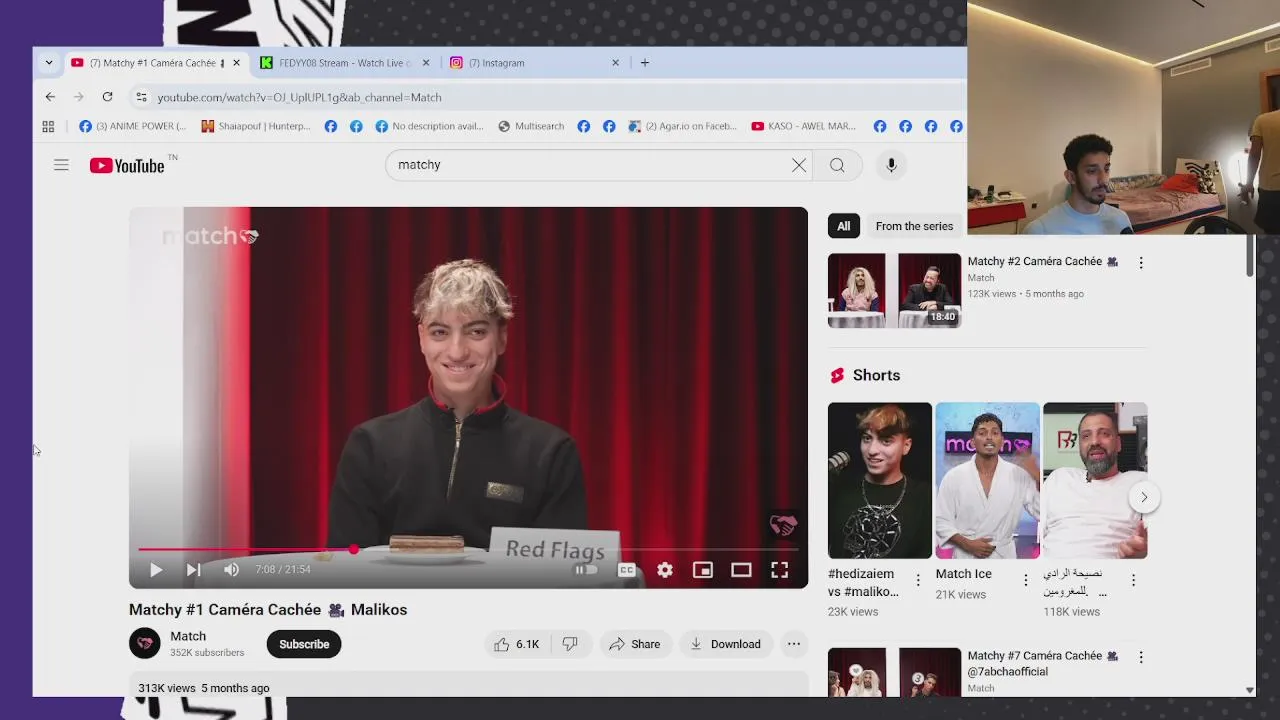Open YouTube guide hamburger menu
Image resolution: width=1280 pixels, height=720 pixels.
(61, 165)
